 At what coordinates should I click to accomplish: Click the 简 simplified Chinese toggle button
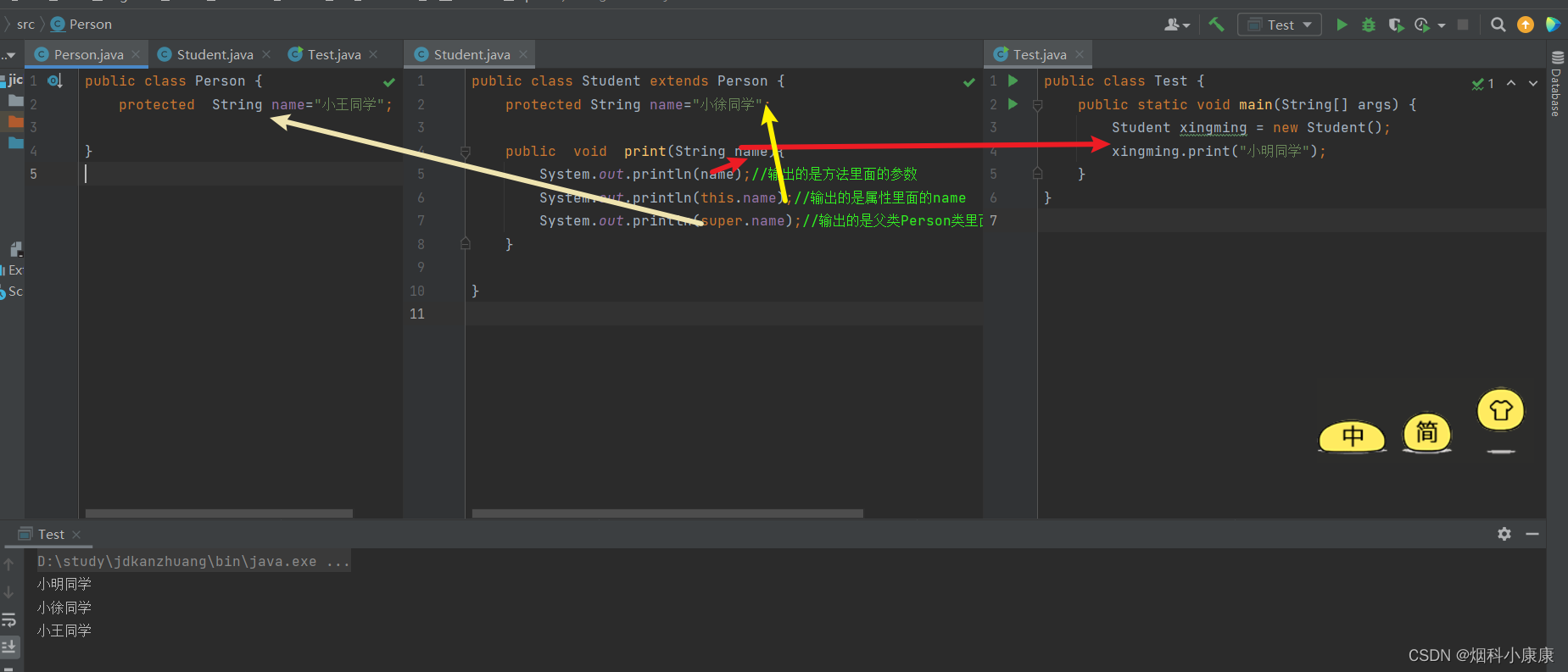(x=1427, y=433)
